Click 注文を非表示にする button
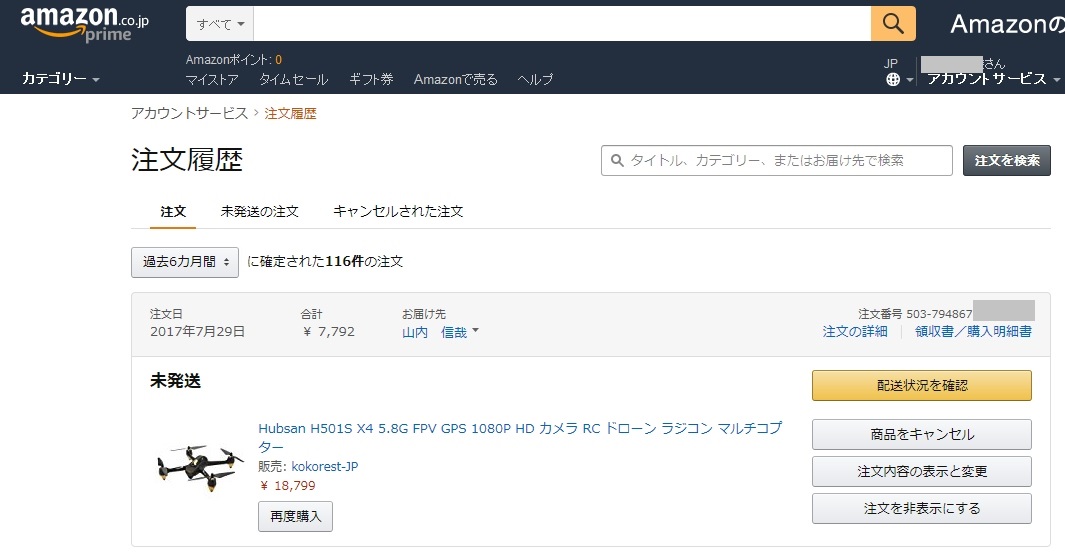 click(x=921, y=508)
